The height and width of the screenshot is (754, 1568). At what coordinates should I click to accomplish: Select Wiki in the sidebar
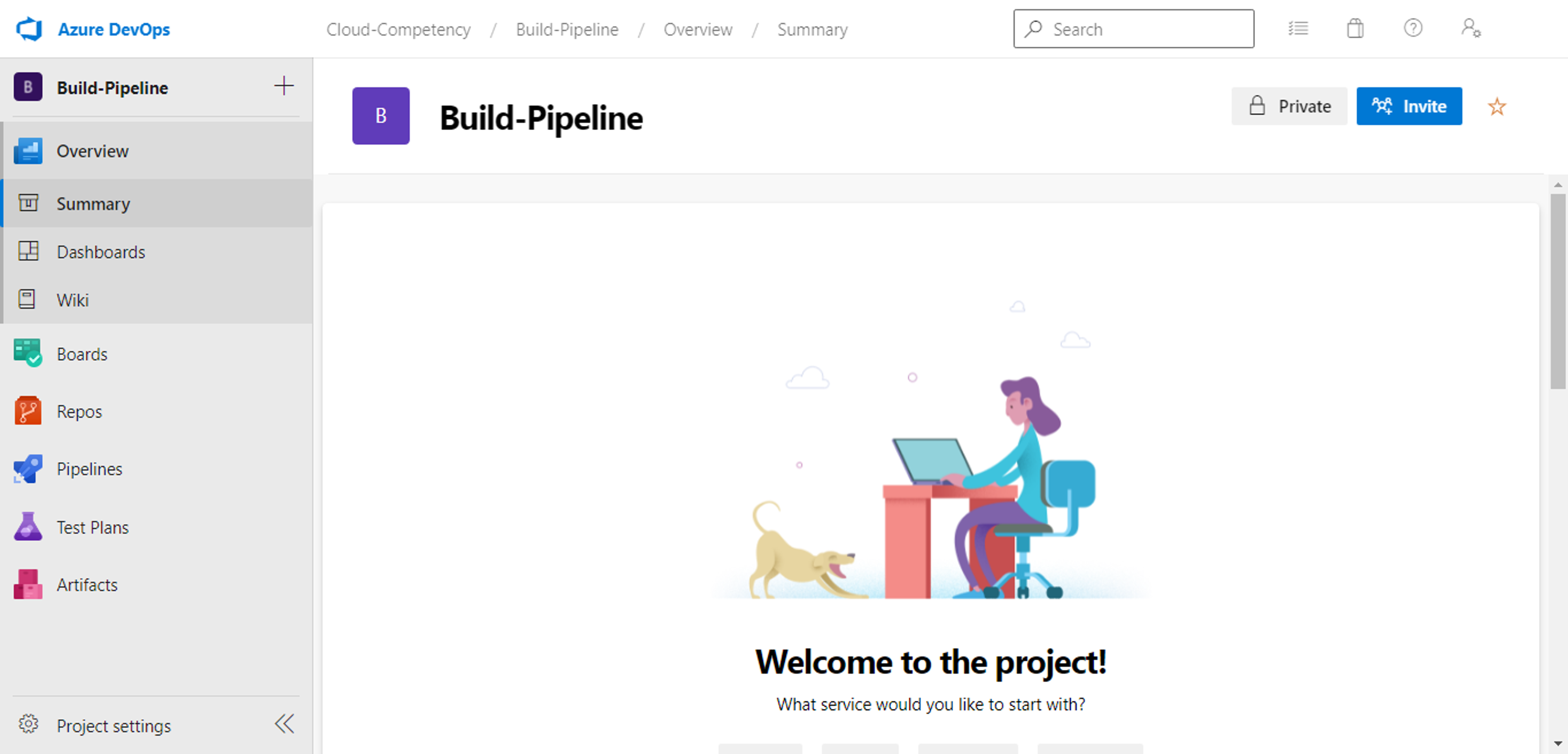72,300
